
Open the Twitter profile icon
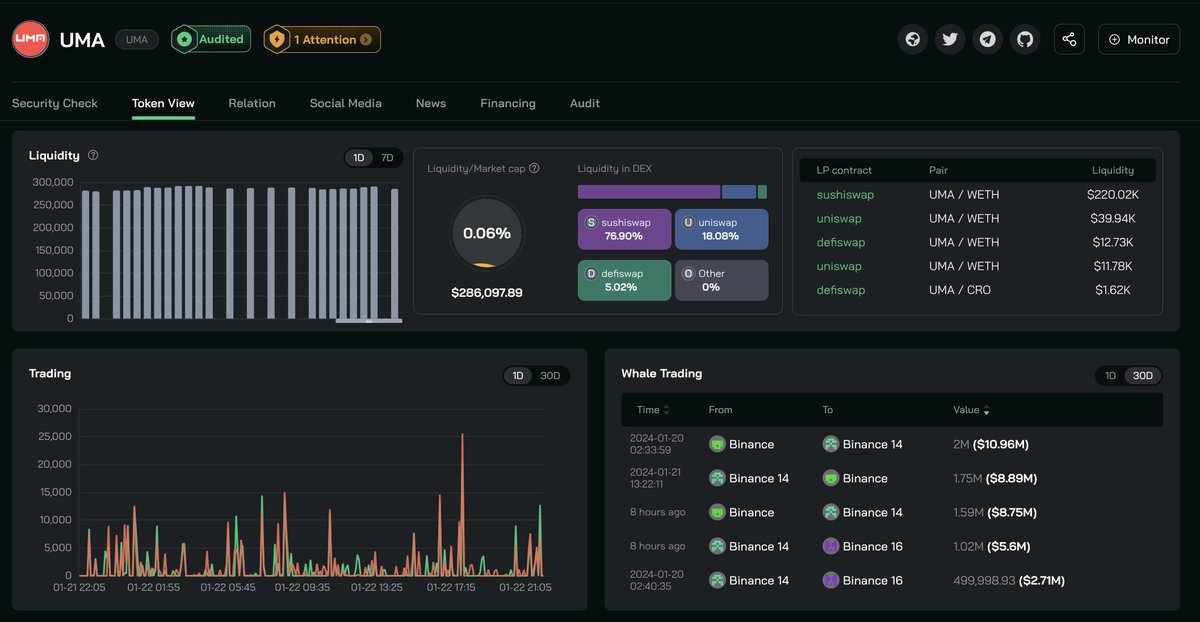[950, 39]
